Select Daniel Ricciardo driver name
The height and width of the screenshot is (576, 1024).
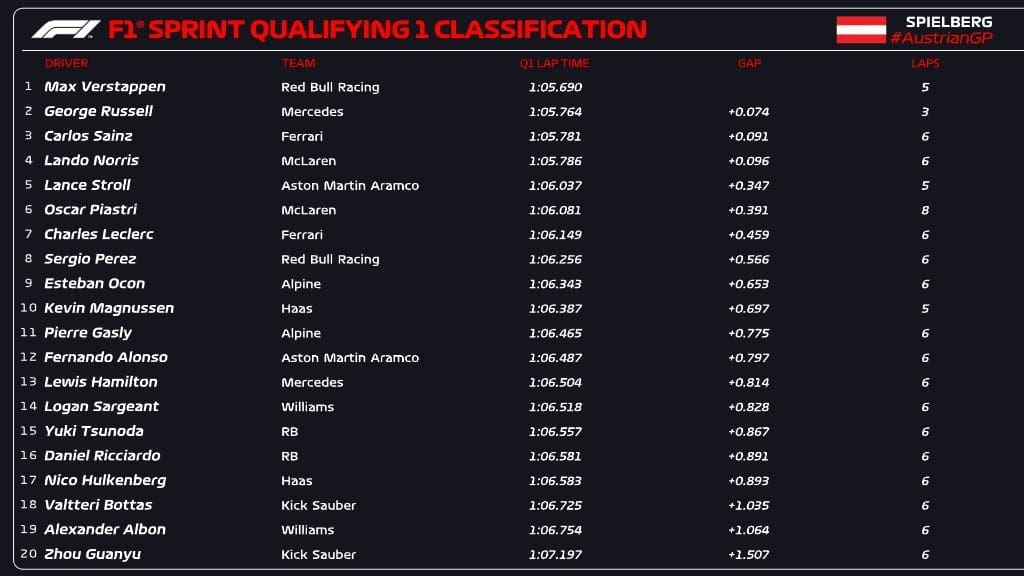(102, 456)
